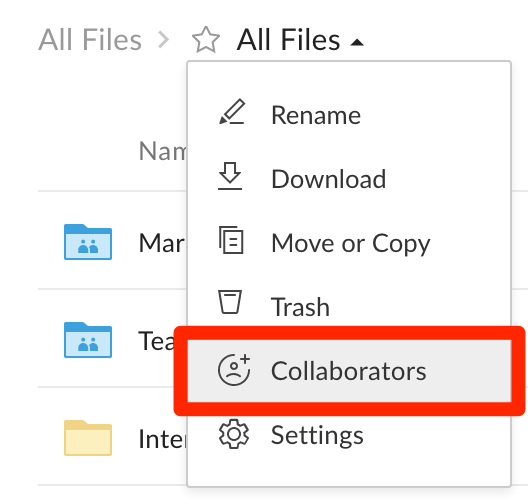Click the folder name starting with Mar

(x=162, y=243)
